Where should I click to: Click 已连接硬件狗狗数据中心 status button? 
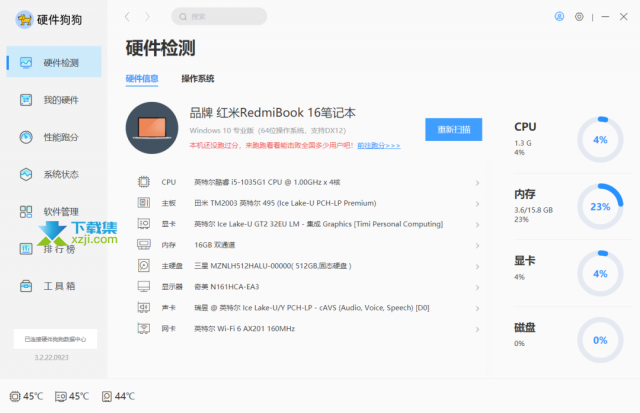[x=55, y=339]
